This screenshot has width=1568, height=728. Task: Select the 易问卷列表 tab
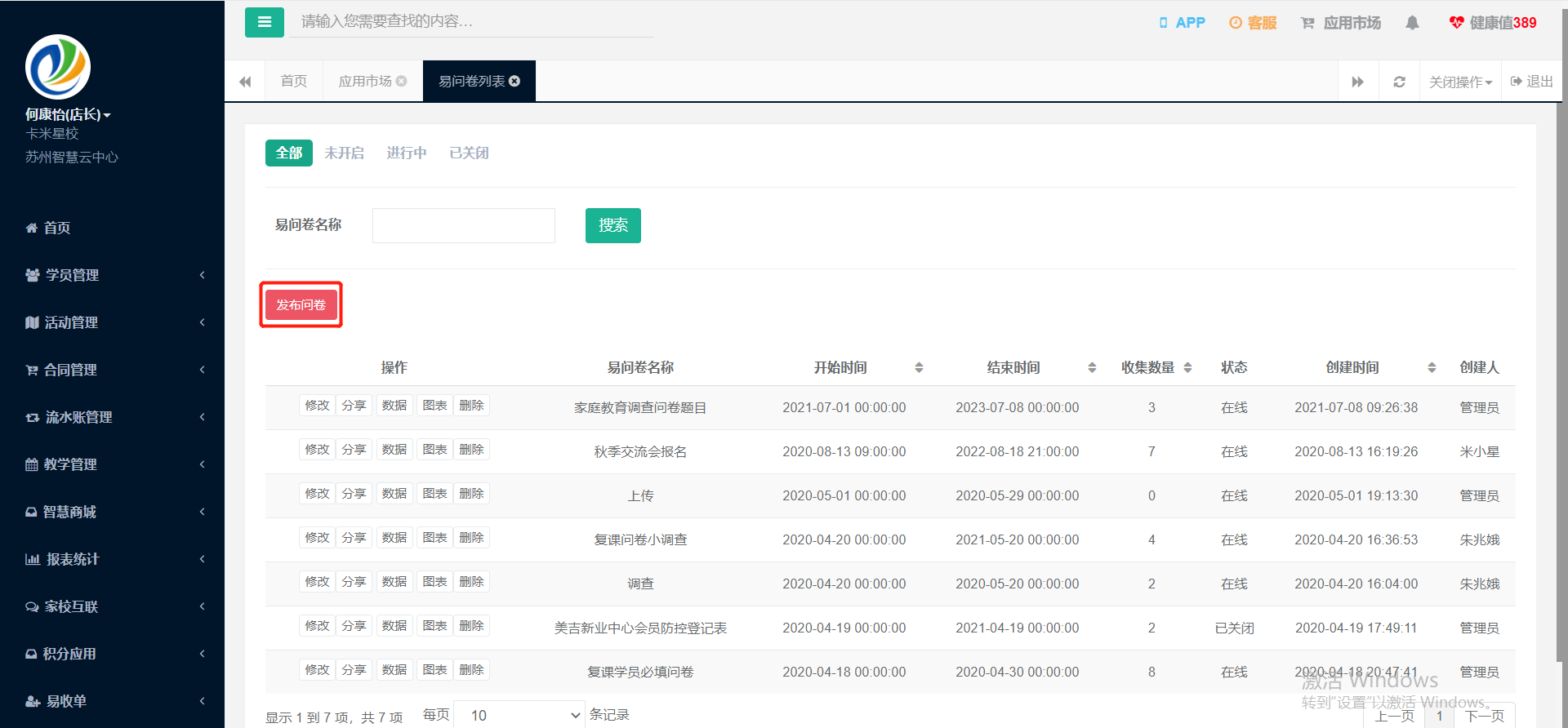click(x=472, y=81)
